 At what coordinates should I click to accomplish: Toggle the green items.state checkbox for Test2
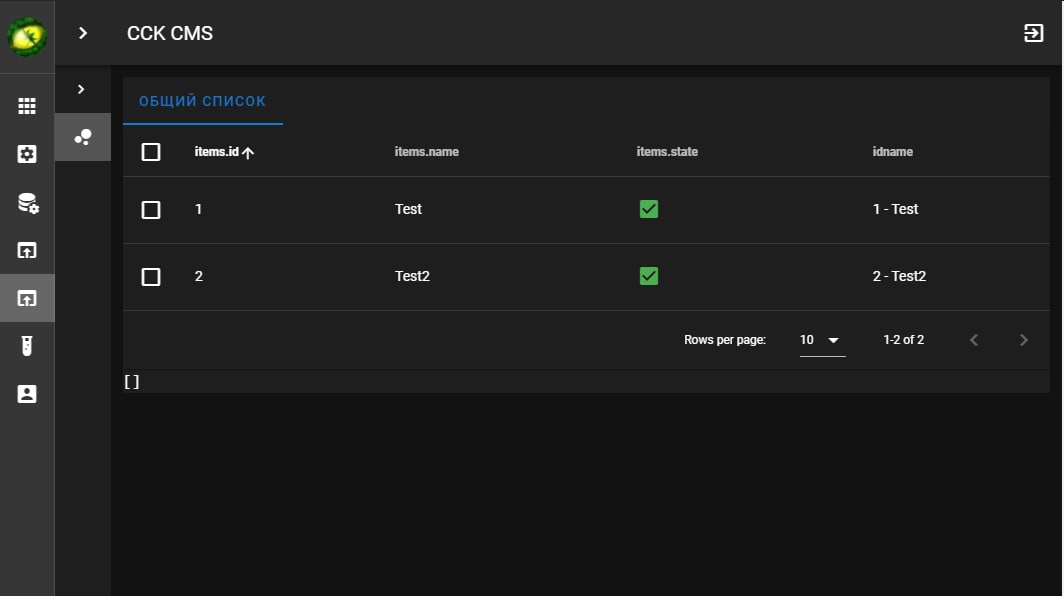click(649, 276)
